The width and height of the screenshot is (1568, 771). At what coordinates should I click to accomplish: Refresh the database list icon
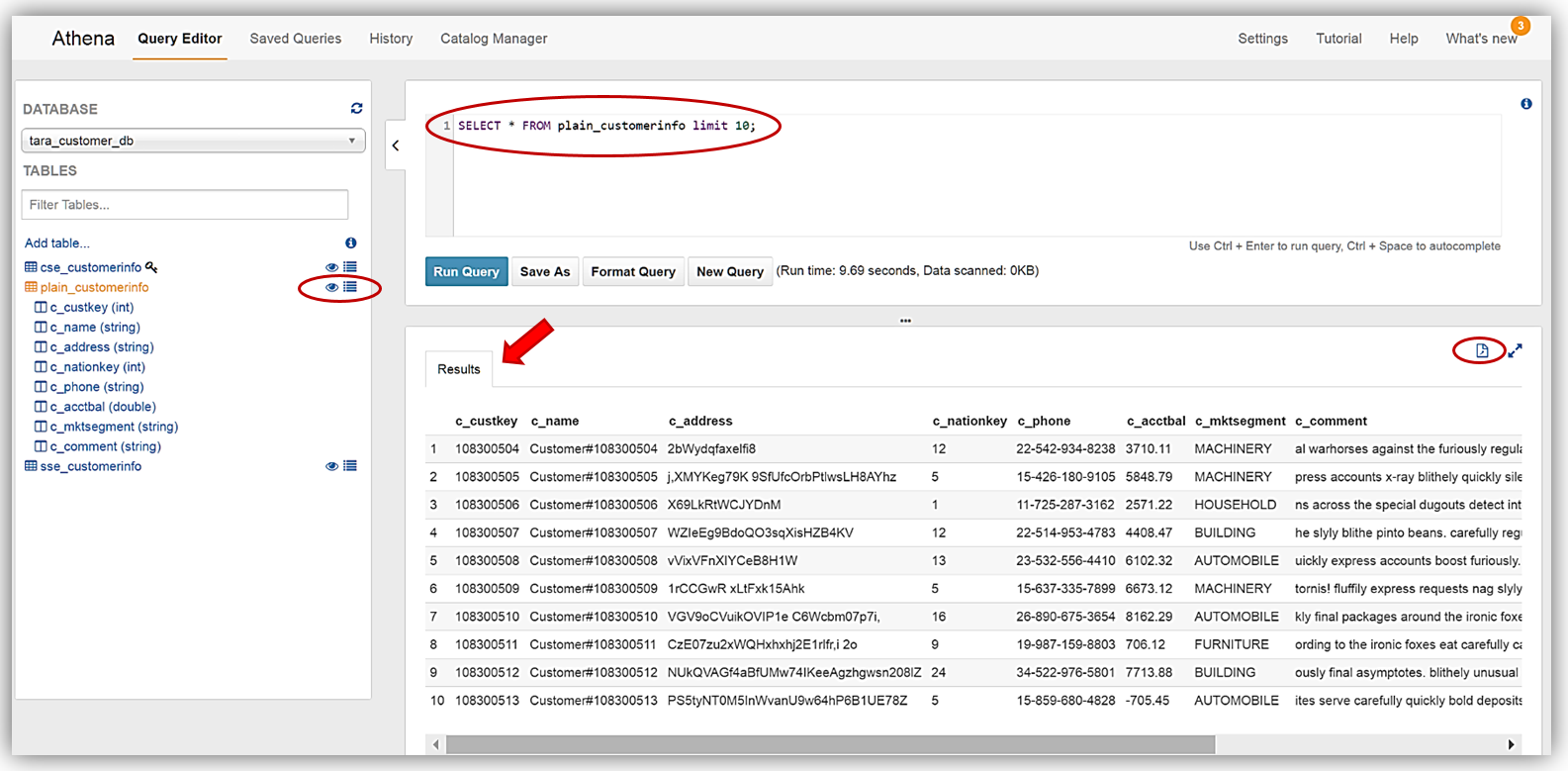(x=356, y=109)
